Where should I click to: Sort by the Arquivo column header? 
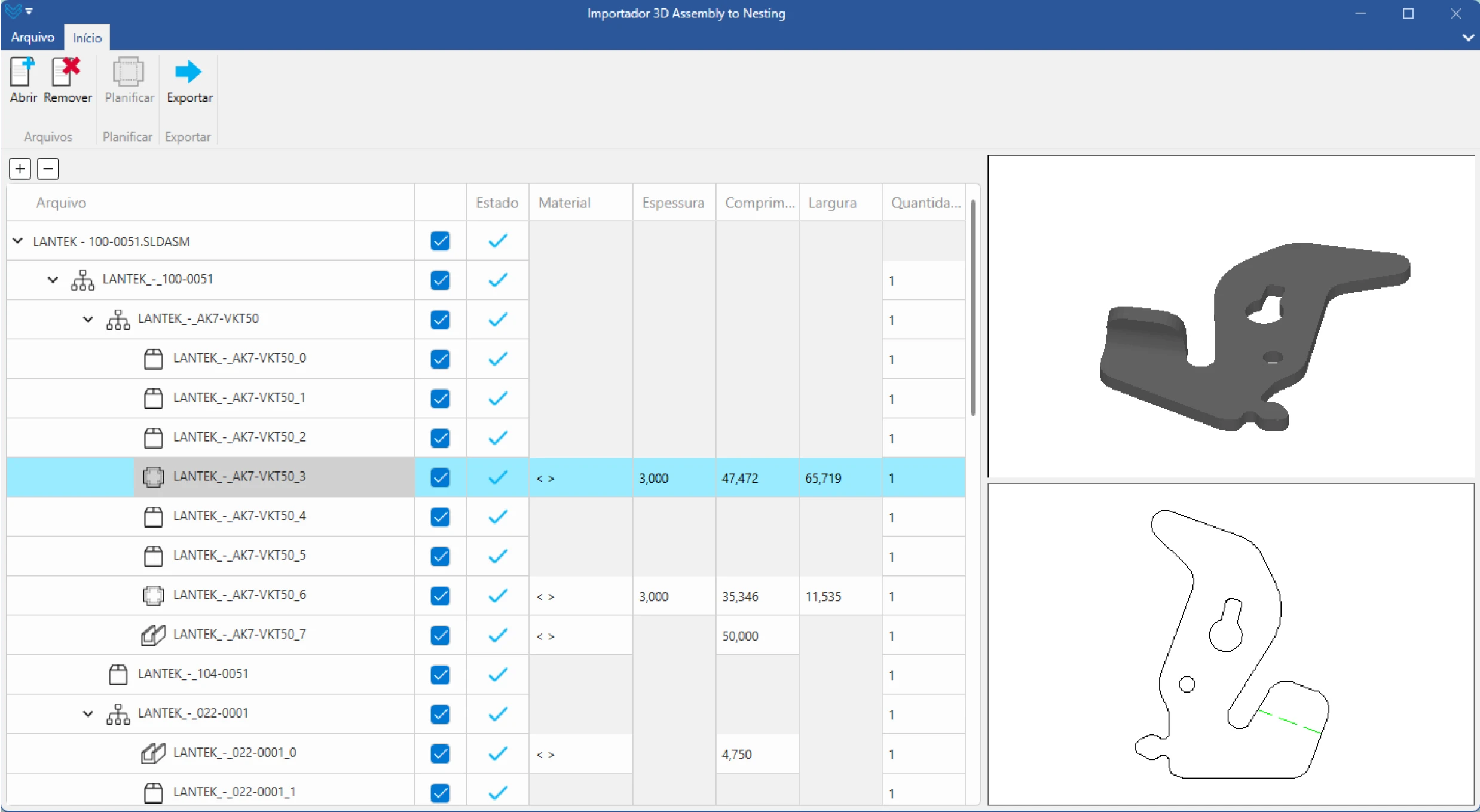(210, 203)
